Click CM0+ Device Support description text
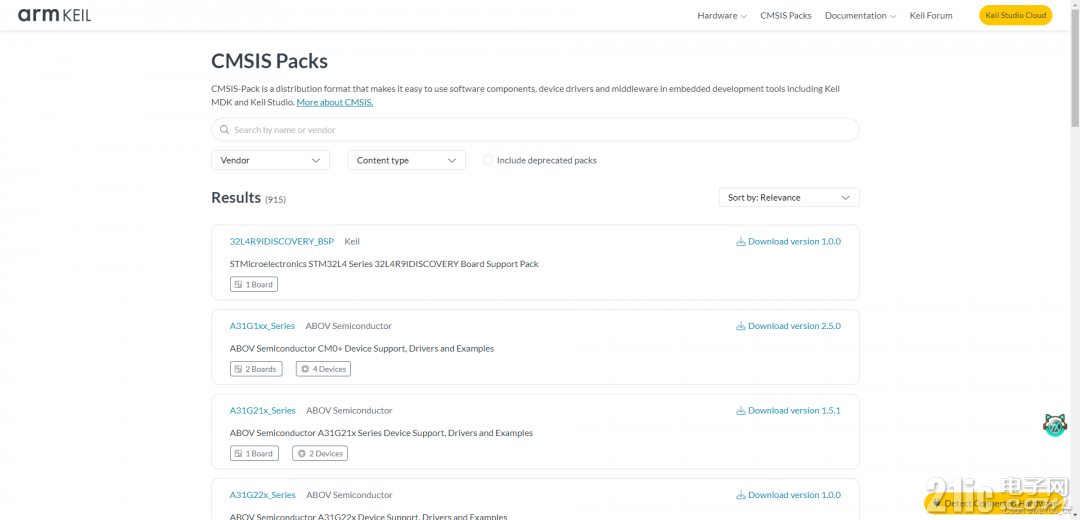The image size is (1080, 520). (362, 349)
